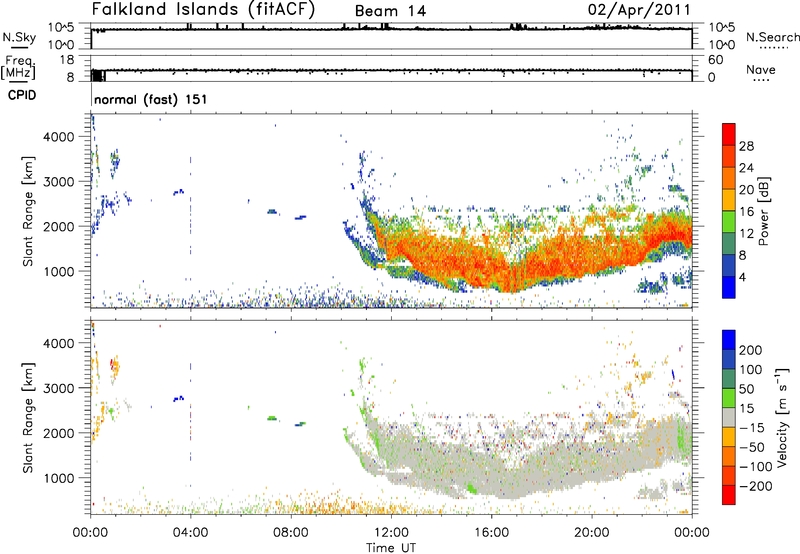Click the '-50' label on Velocity colorbar
This screenshot has height=554, width=800.
point(752,447)
